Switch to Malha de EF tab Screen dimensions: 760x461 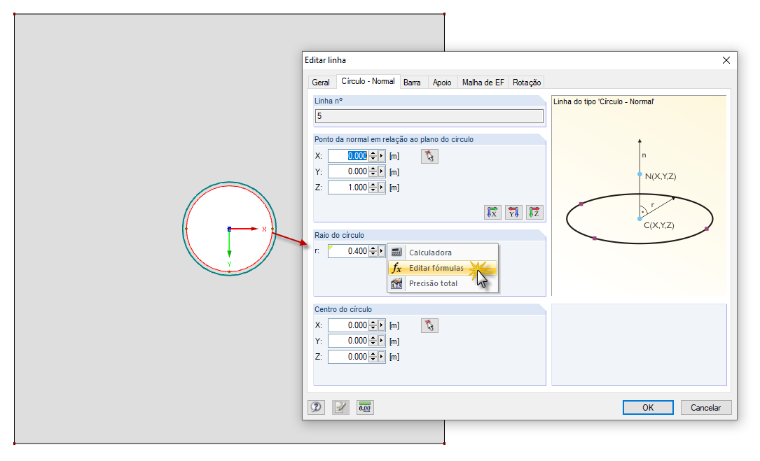point(483,82)
